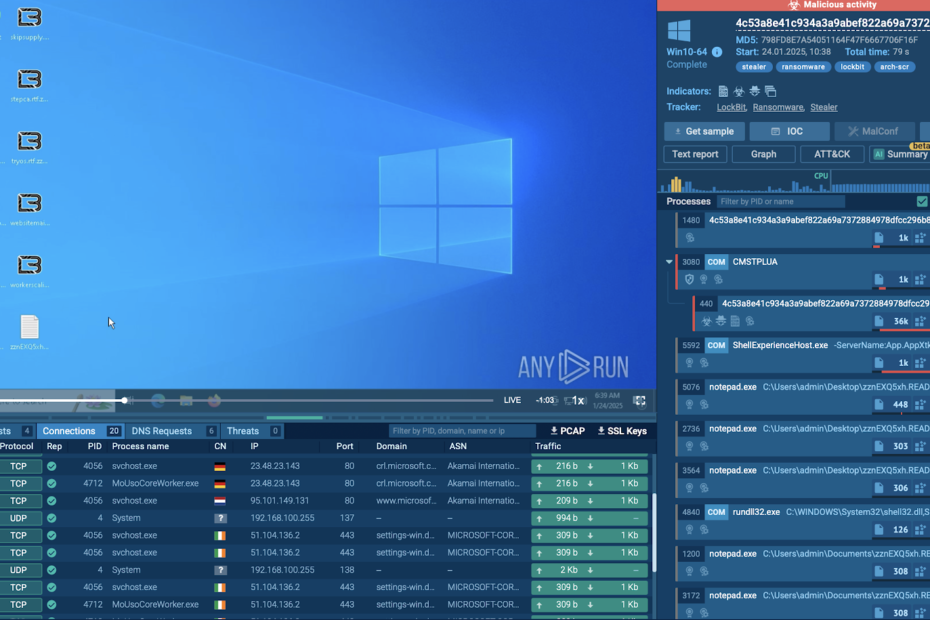Open the zznEXQ5xh text file on the desktop
930x620 pixels.
pos(30,328)
